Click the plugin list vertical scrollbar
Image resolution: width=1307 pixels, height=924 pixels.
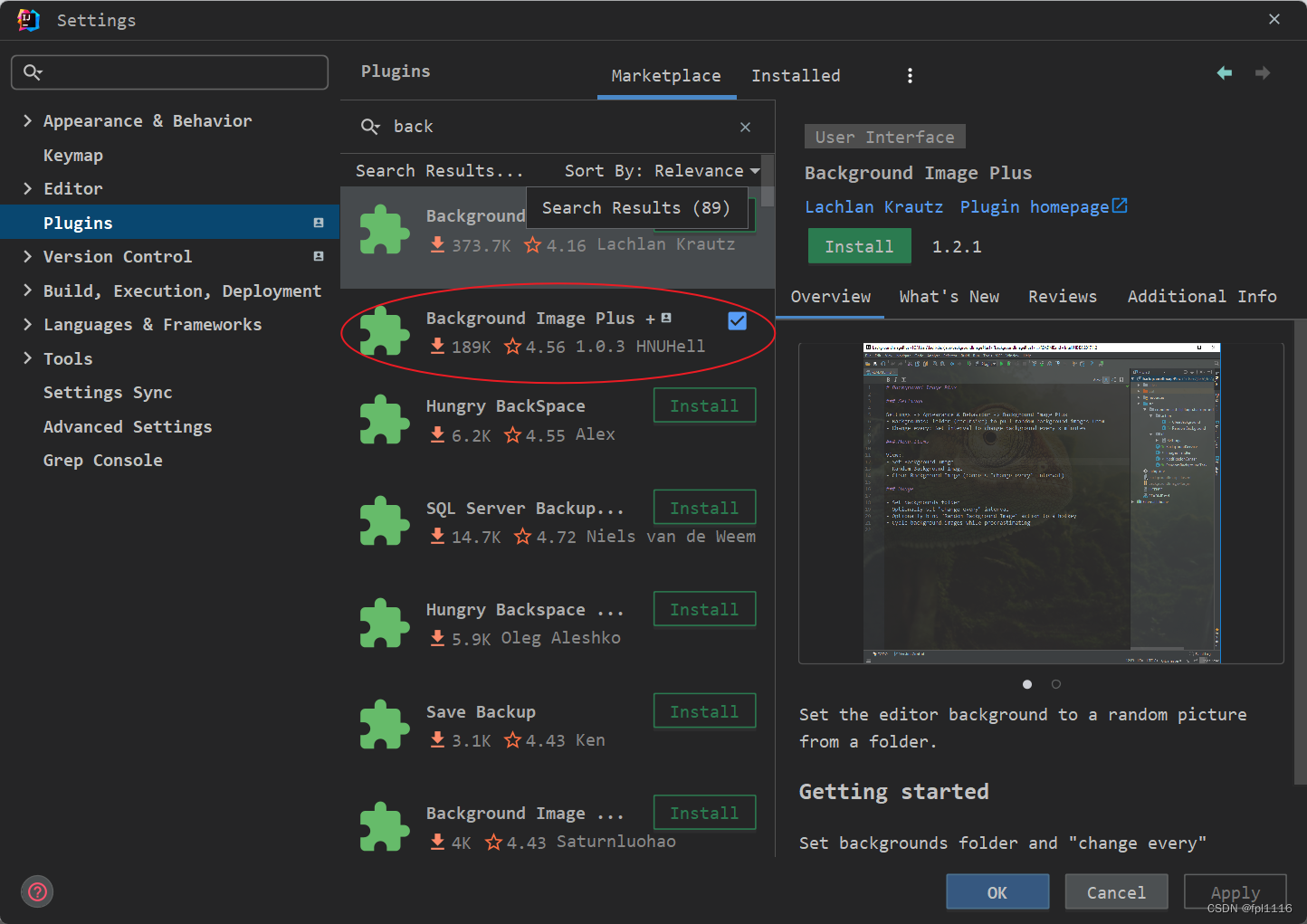tap(768, 181)
